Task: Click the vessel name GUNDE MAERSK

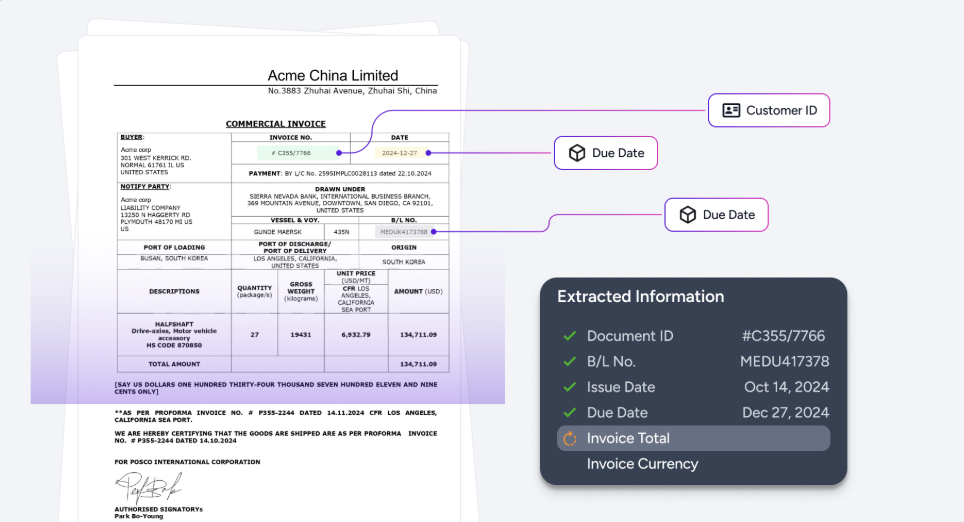Action: click(x=277, y=232)
